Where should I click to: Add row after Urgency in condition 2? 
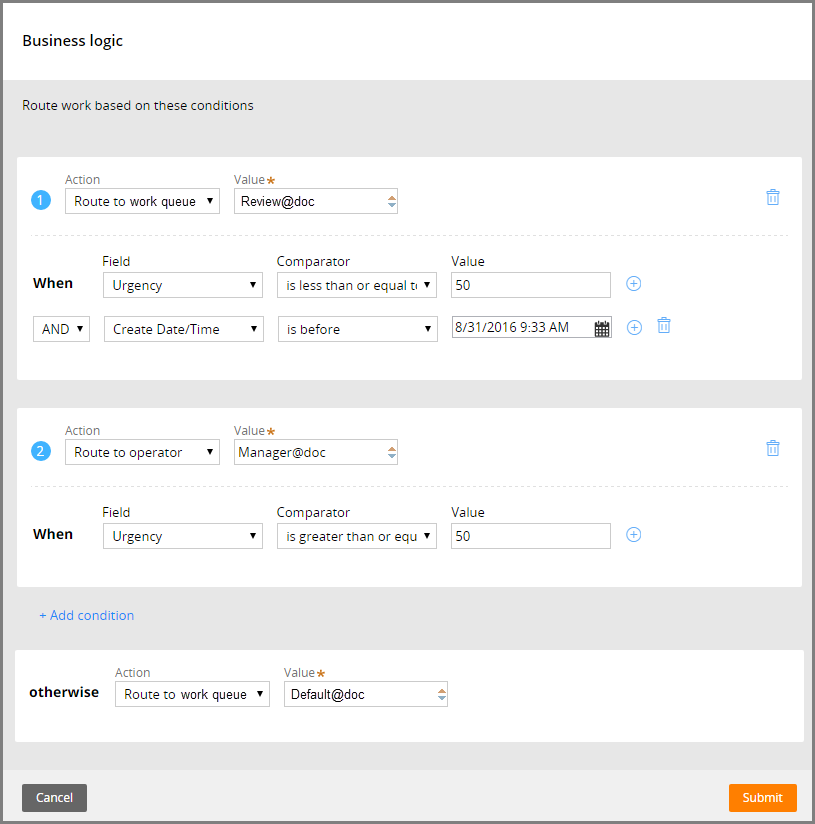[633, 535]
